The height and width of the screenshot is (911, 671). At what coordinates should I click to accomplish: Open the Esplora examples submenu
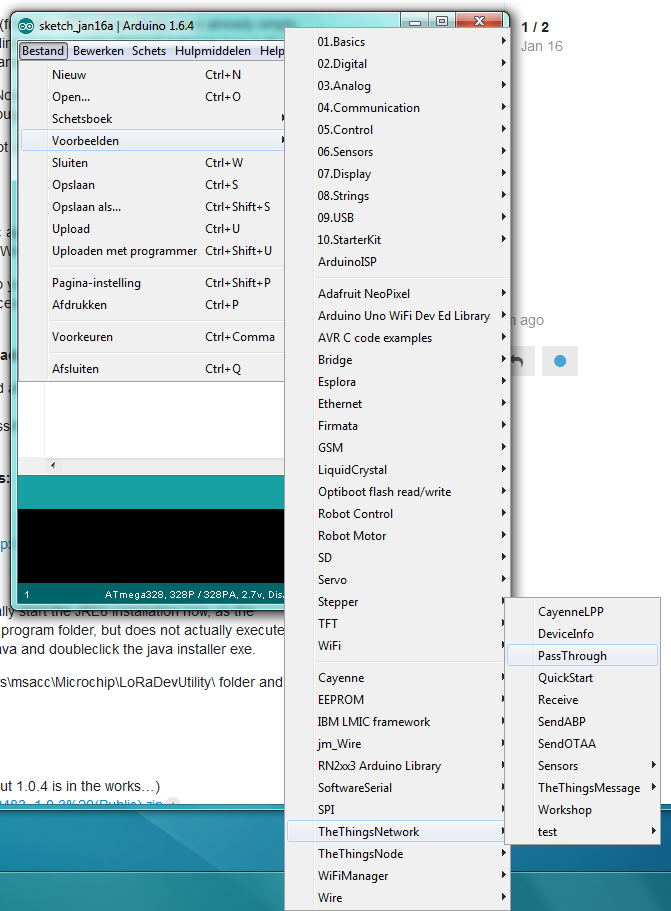coord(398,382)
